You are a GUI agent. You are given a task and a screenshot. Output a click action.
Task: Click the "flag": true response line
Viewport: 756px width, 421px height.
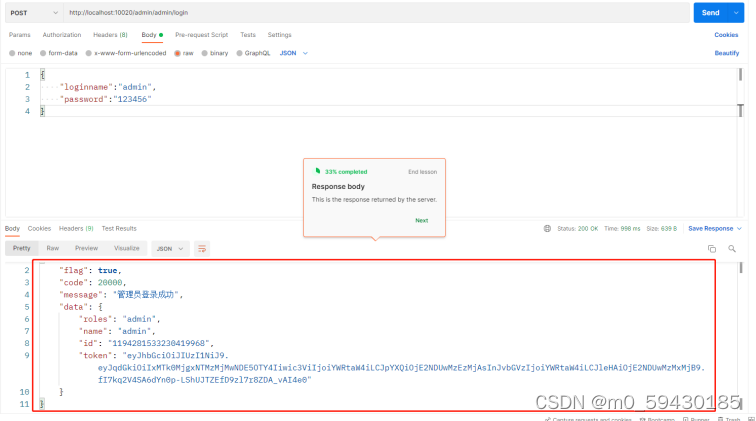tap(90, 271)
